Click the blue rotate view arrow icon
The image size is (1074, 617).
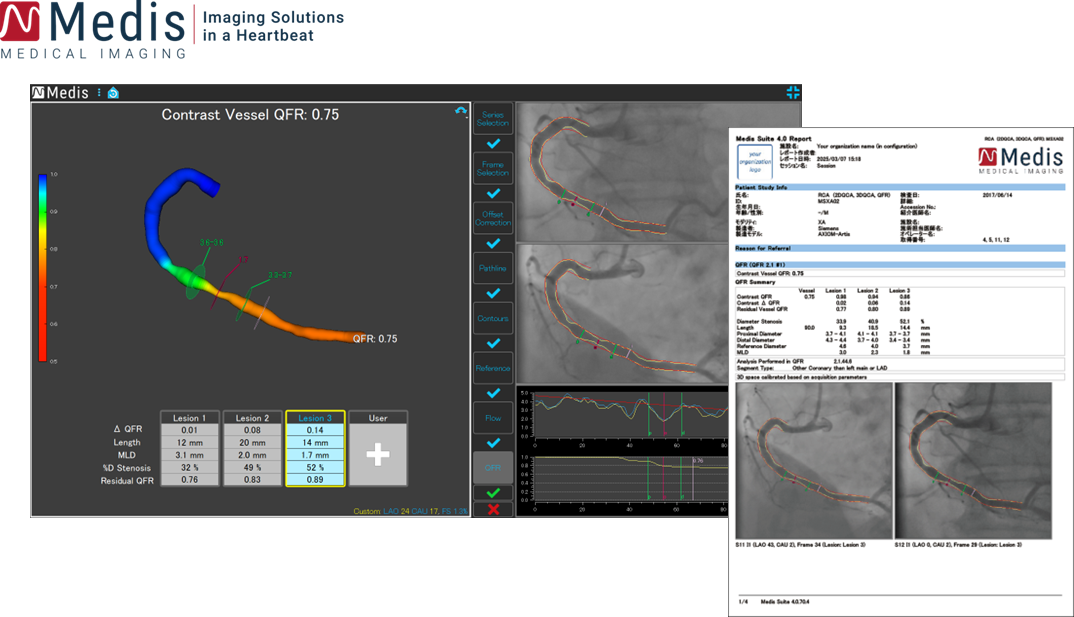pos(460,112)
